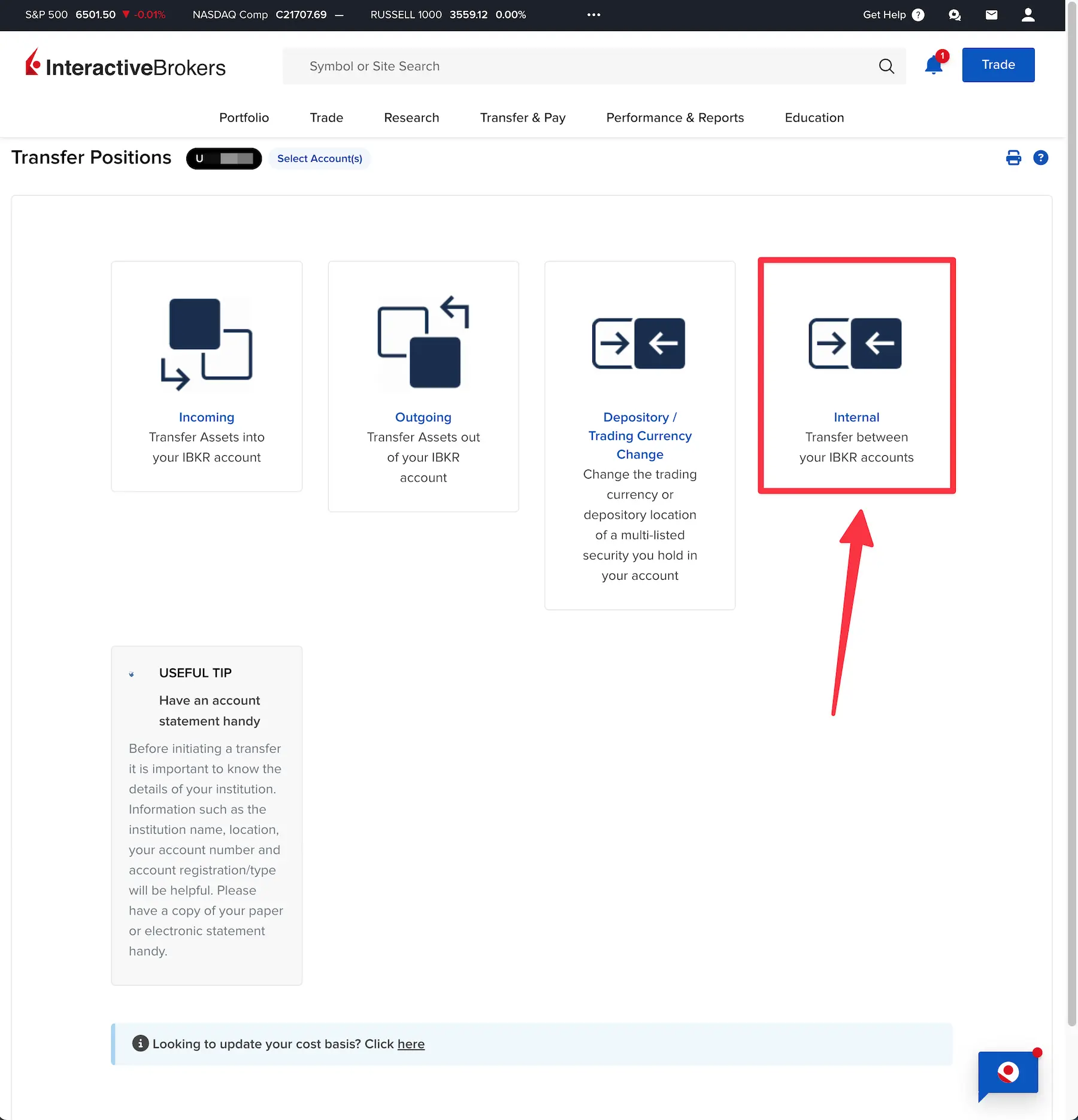Open the Education menu
Image resolution: width=1078 pixels, height=1120 pixels.
pos(814,117)
